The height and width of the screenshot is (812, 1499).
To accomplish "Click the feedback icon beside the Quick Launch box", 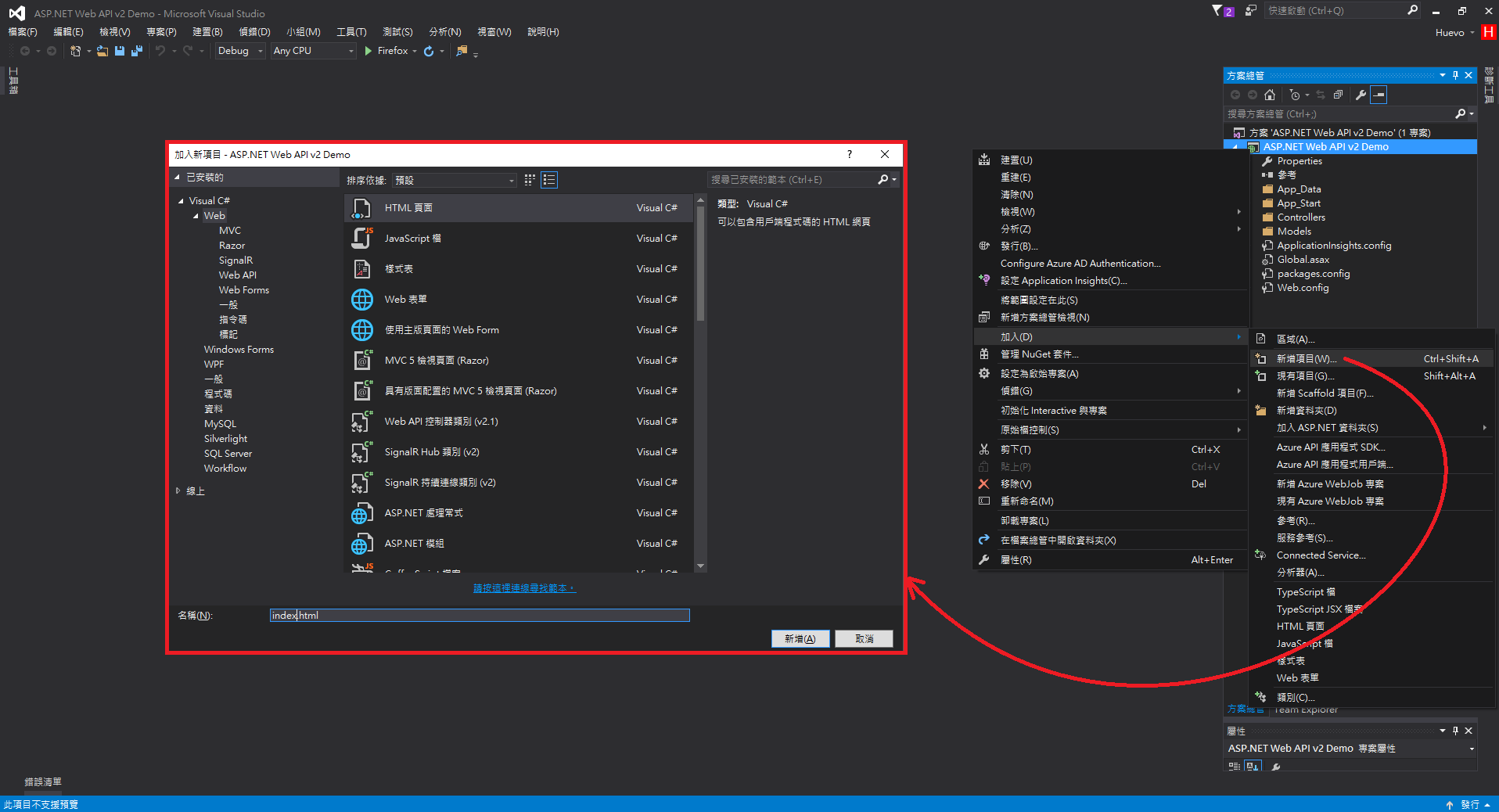I will tap(1251, 11).
